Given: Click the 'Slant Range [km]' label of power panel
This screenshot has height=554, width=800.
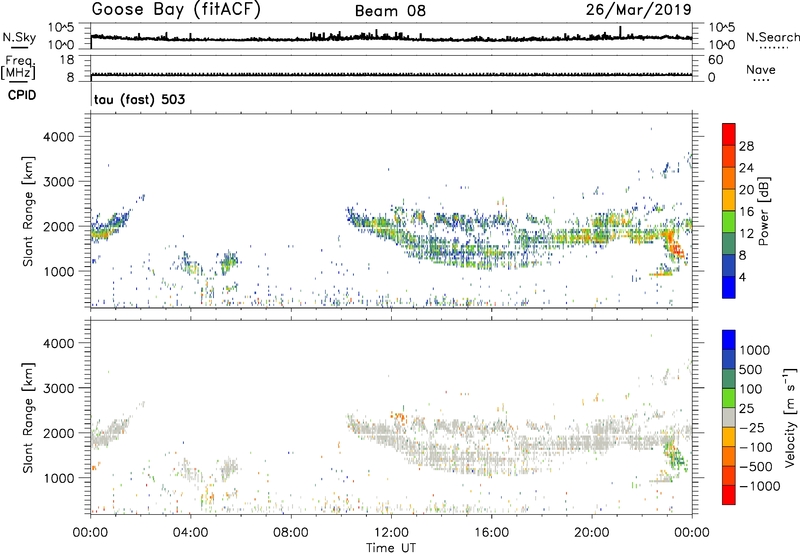Looking at the screenshot, I should [28, 211].
